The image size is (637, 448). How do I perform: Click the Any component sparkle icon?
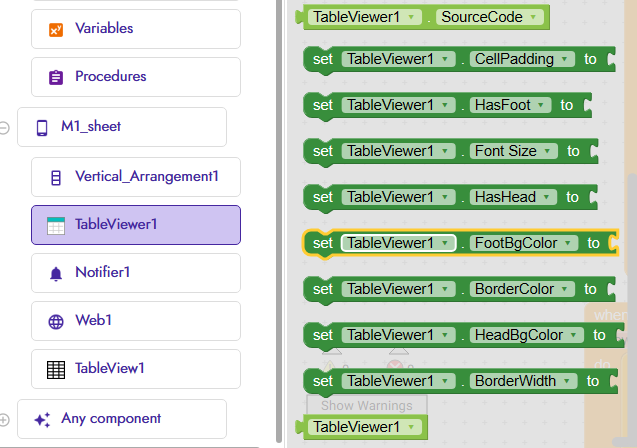point(42,419)
